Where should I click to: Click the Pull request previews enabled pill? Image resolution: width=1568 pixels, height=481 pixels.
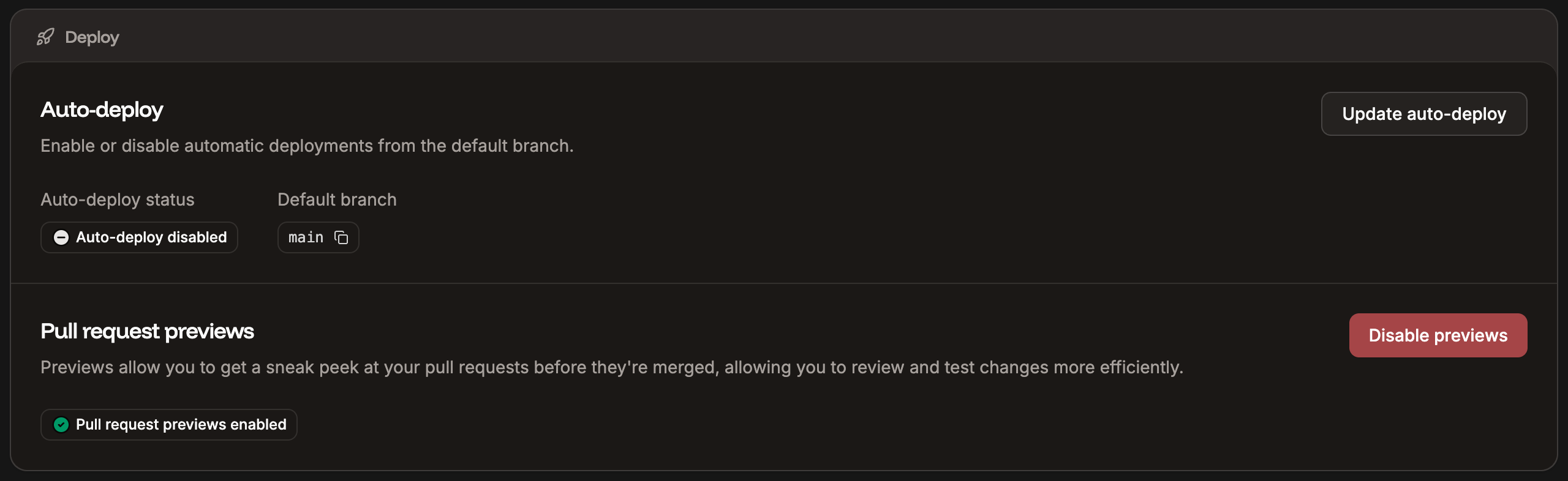click(168, 425)
